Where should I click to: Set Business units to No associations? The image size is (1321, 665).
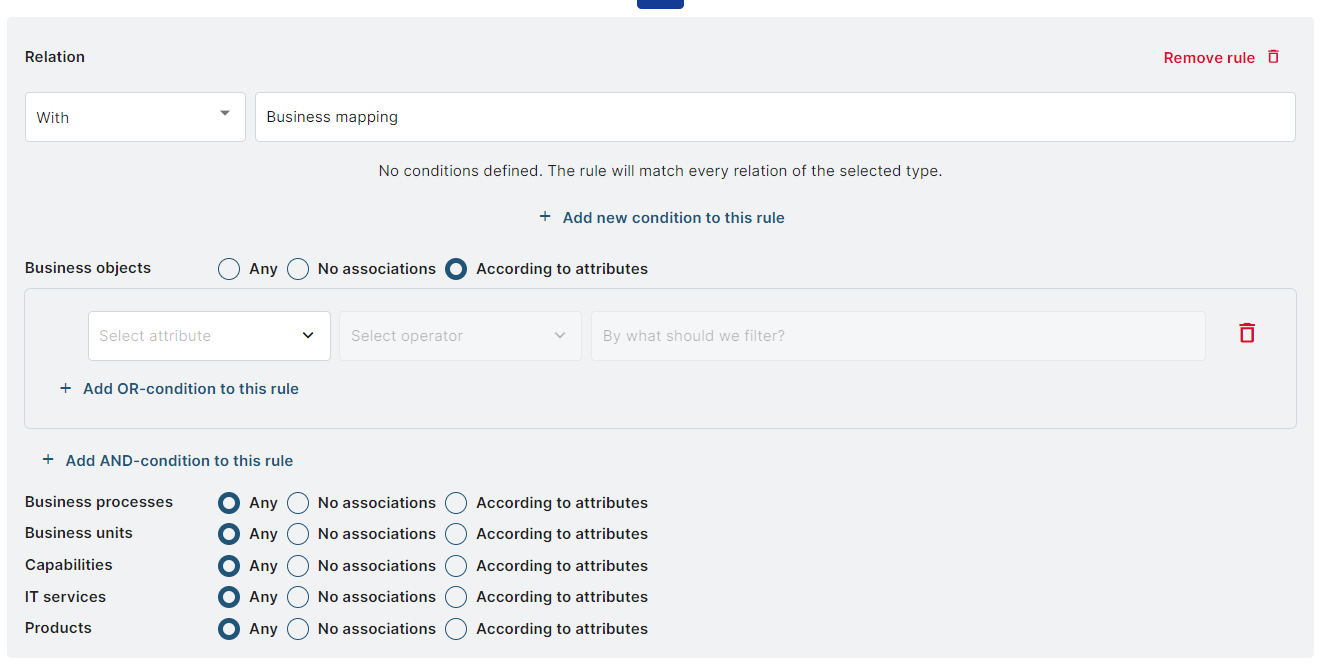298,534
